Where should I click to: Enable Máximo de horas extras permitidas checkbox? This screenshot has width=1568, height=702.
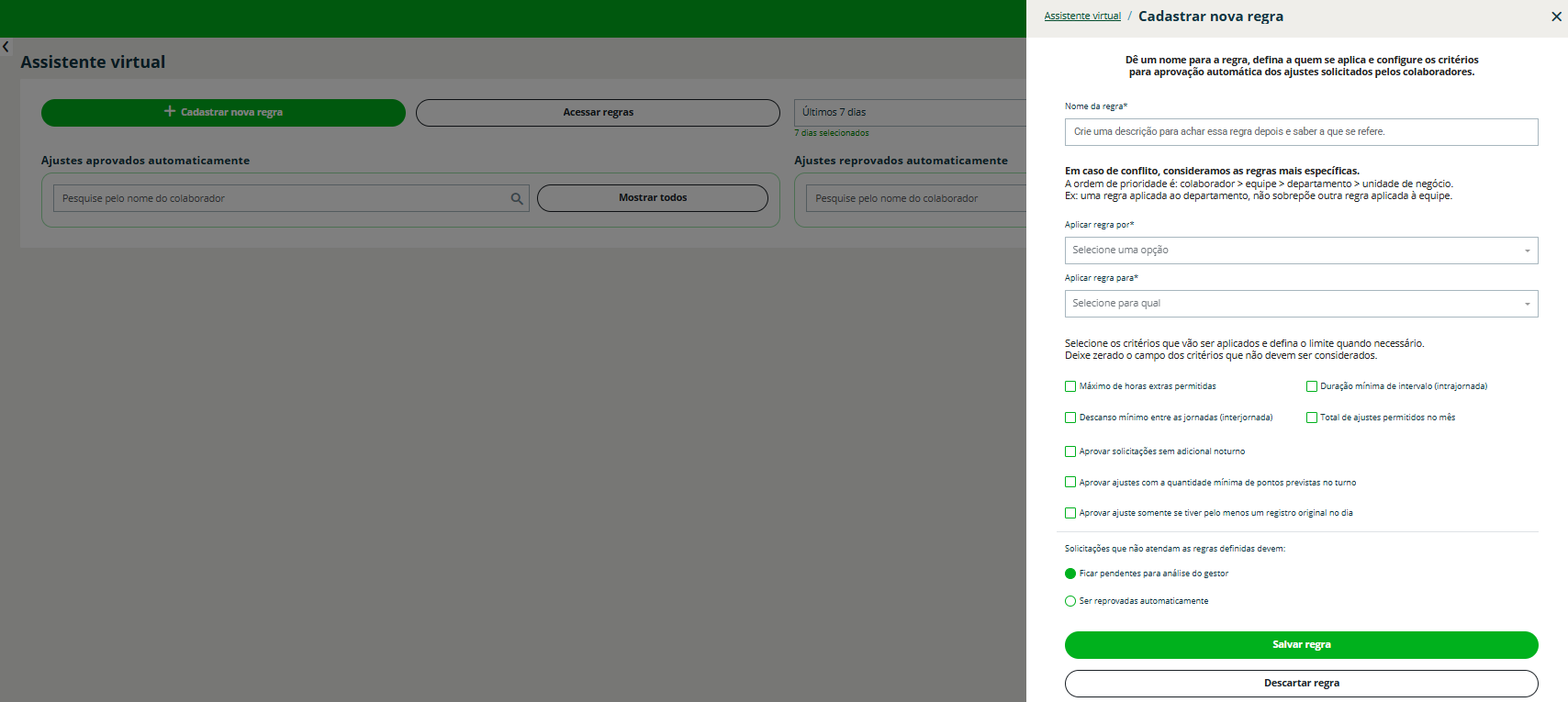1070,386
